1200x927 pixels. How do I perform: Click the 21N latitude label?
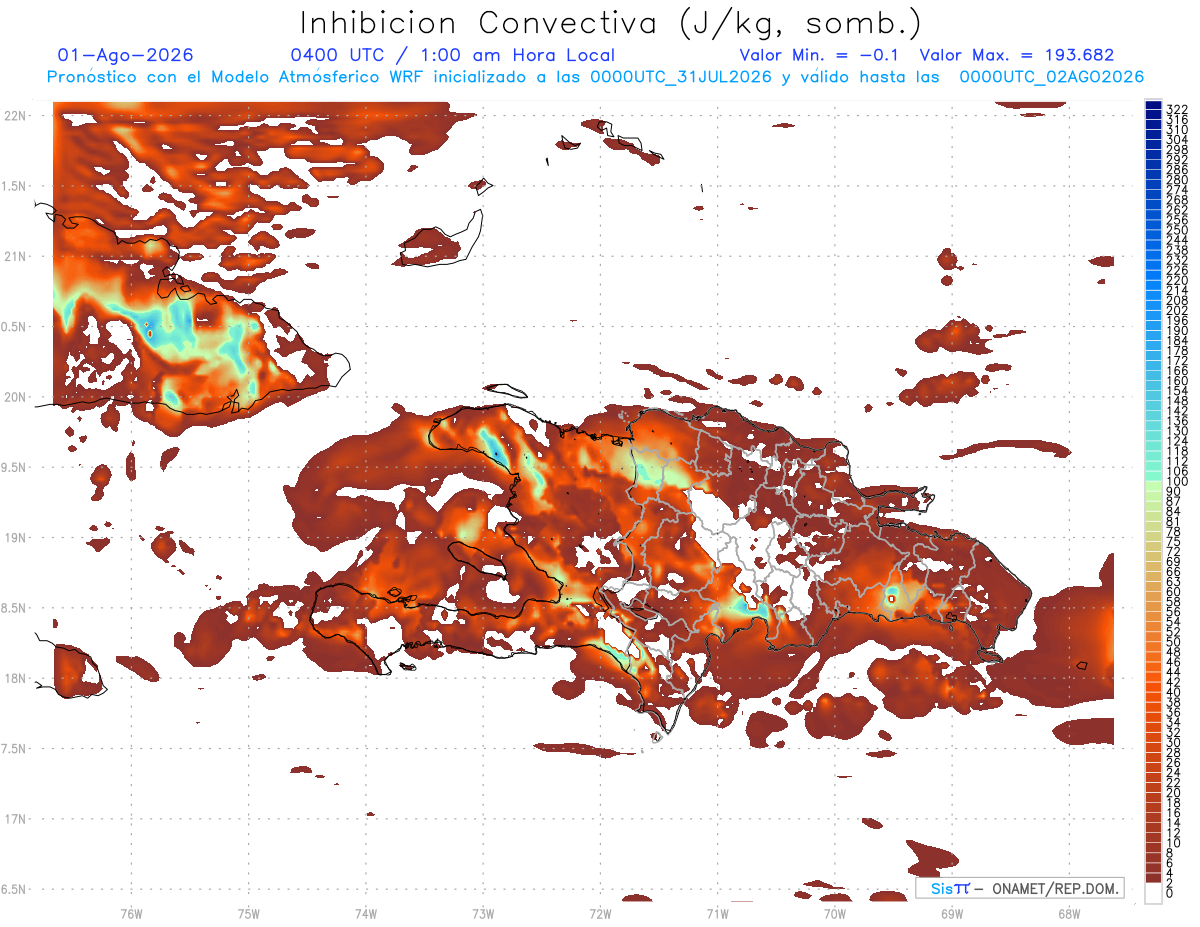(15, 256)
